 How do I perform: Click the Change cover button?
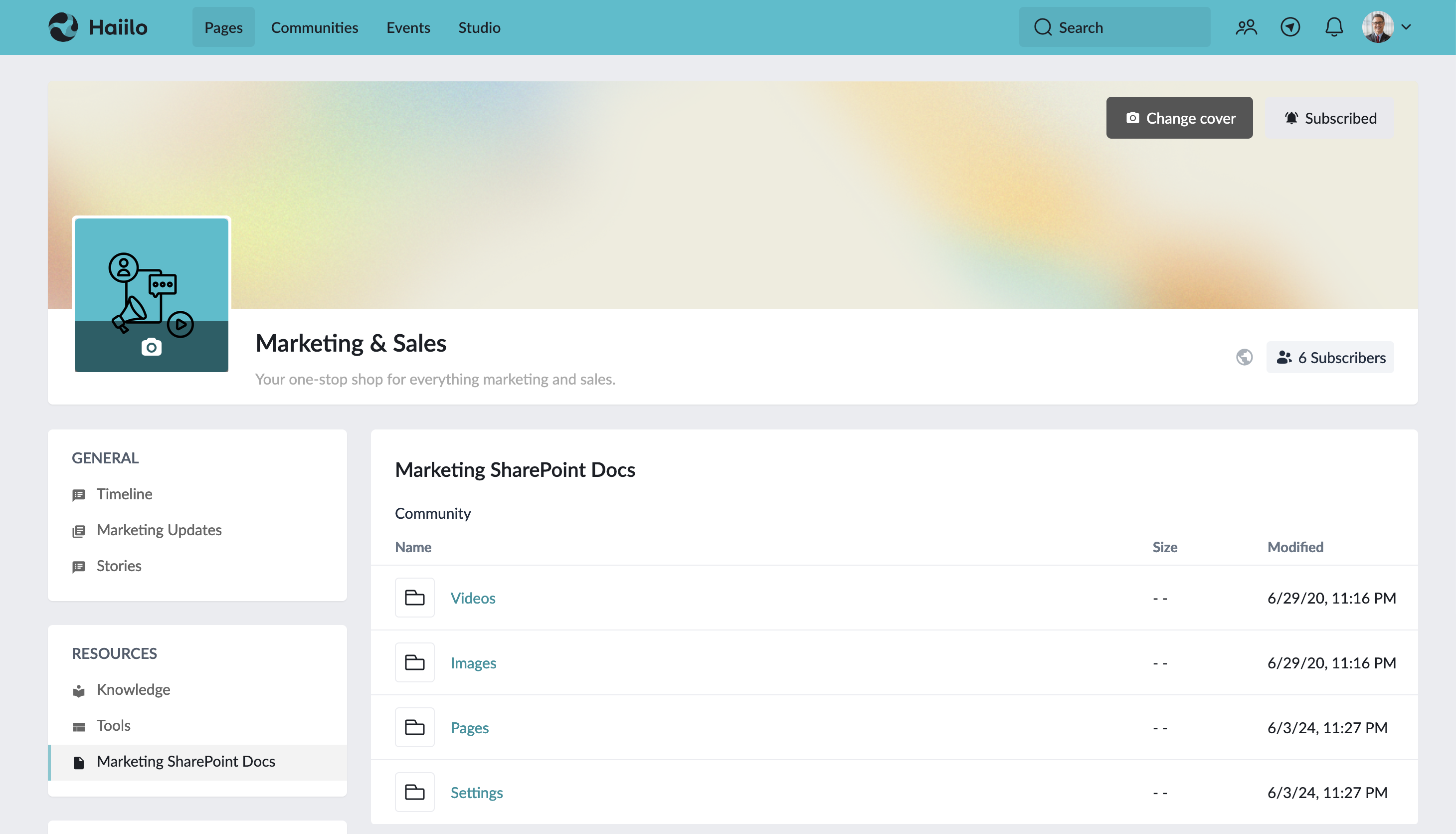pyautogui.click(x=1179, y=118)
